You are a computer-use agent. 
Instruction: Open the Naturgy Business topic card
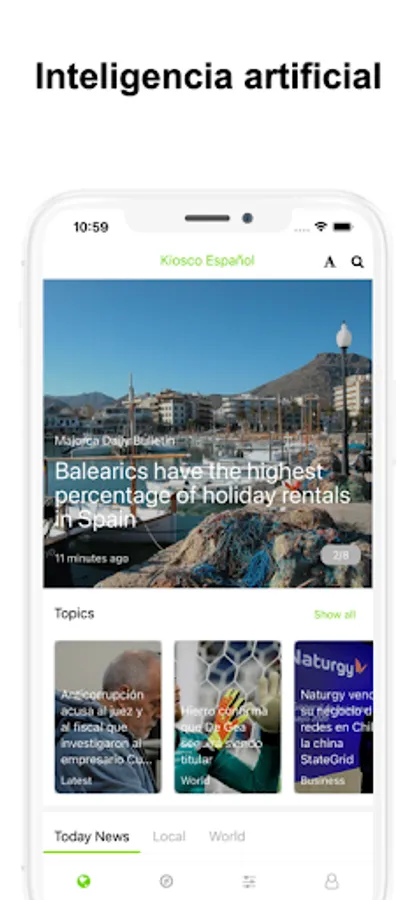(x=334, y=717)
